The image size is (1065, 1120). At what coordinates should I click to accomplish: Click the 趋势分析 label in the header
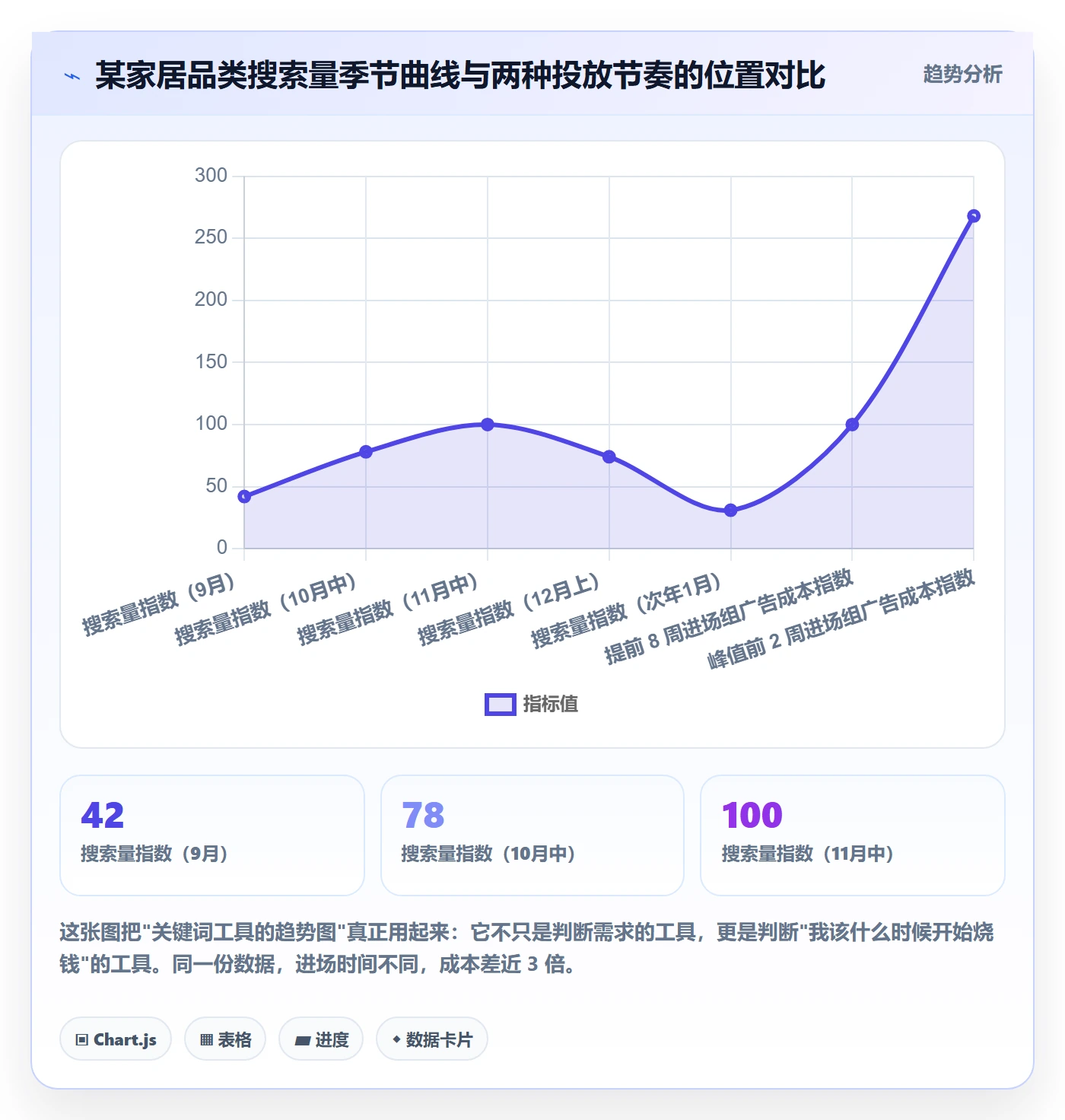click(x=962, y=75)
